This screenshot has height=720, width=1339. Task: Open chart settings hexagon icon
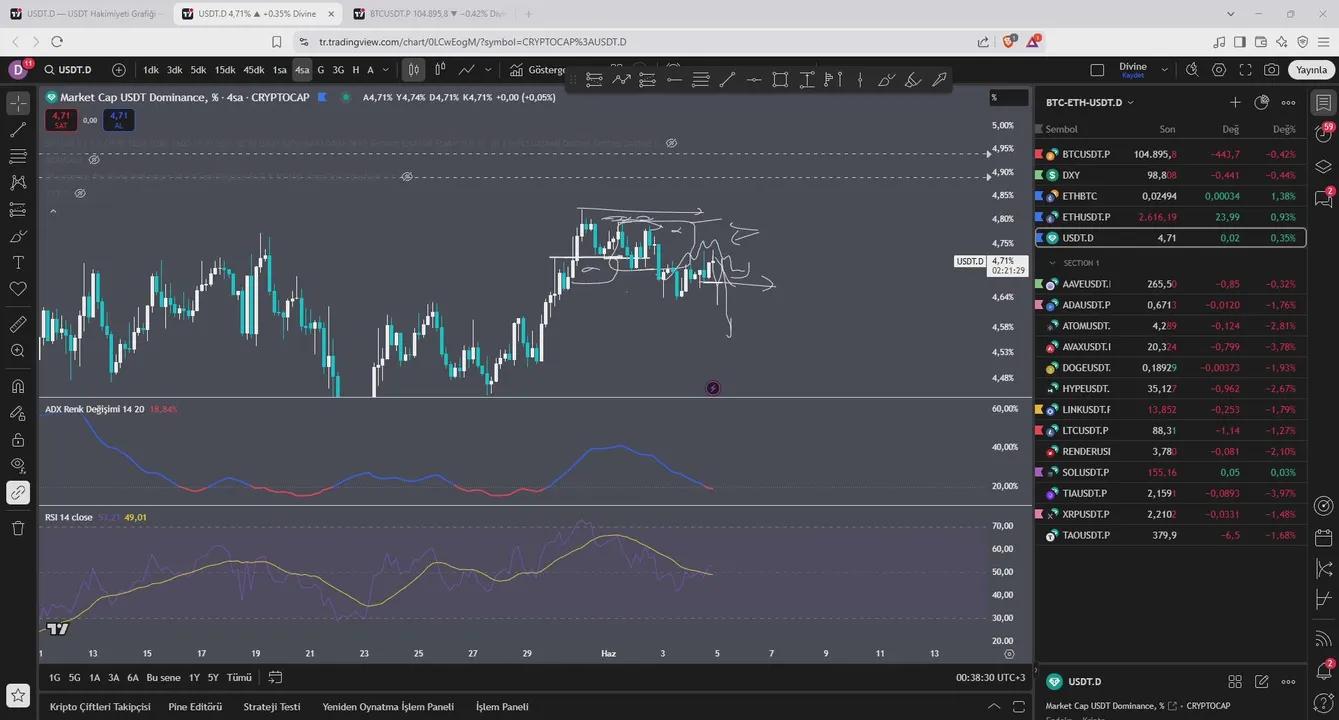(x=1218, y=70)
